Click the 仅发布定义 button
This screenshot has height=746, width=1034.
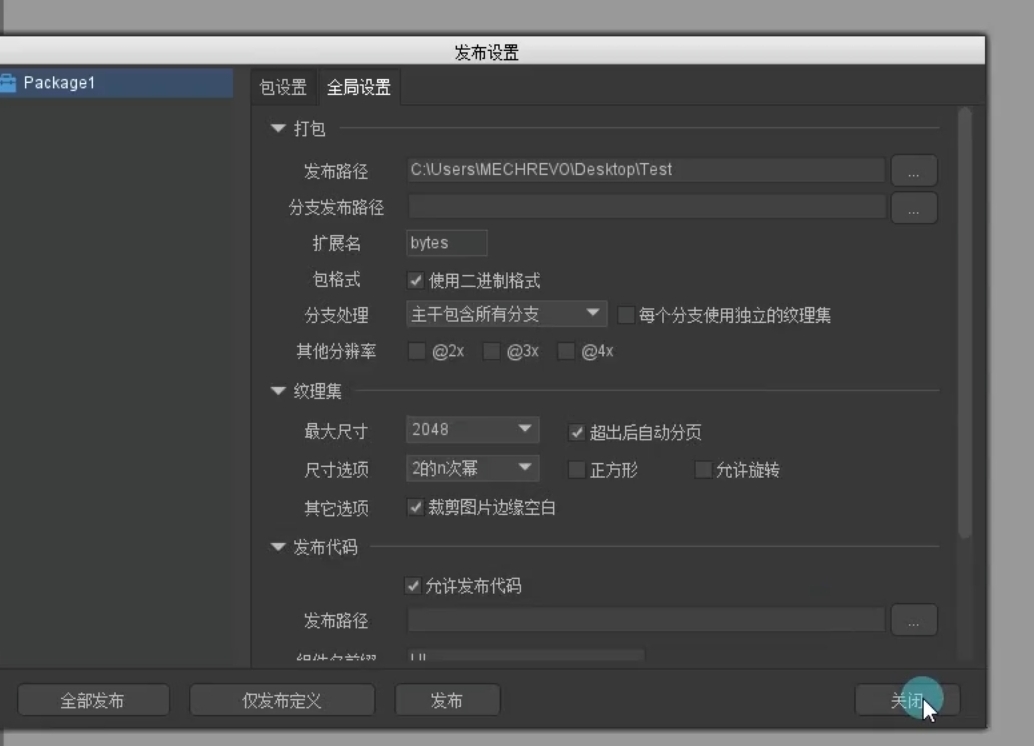click(x=282, y=699)
